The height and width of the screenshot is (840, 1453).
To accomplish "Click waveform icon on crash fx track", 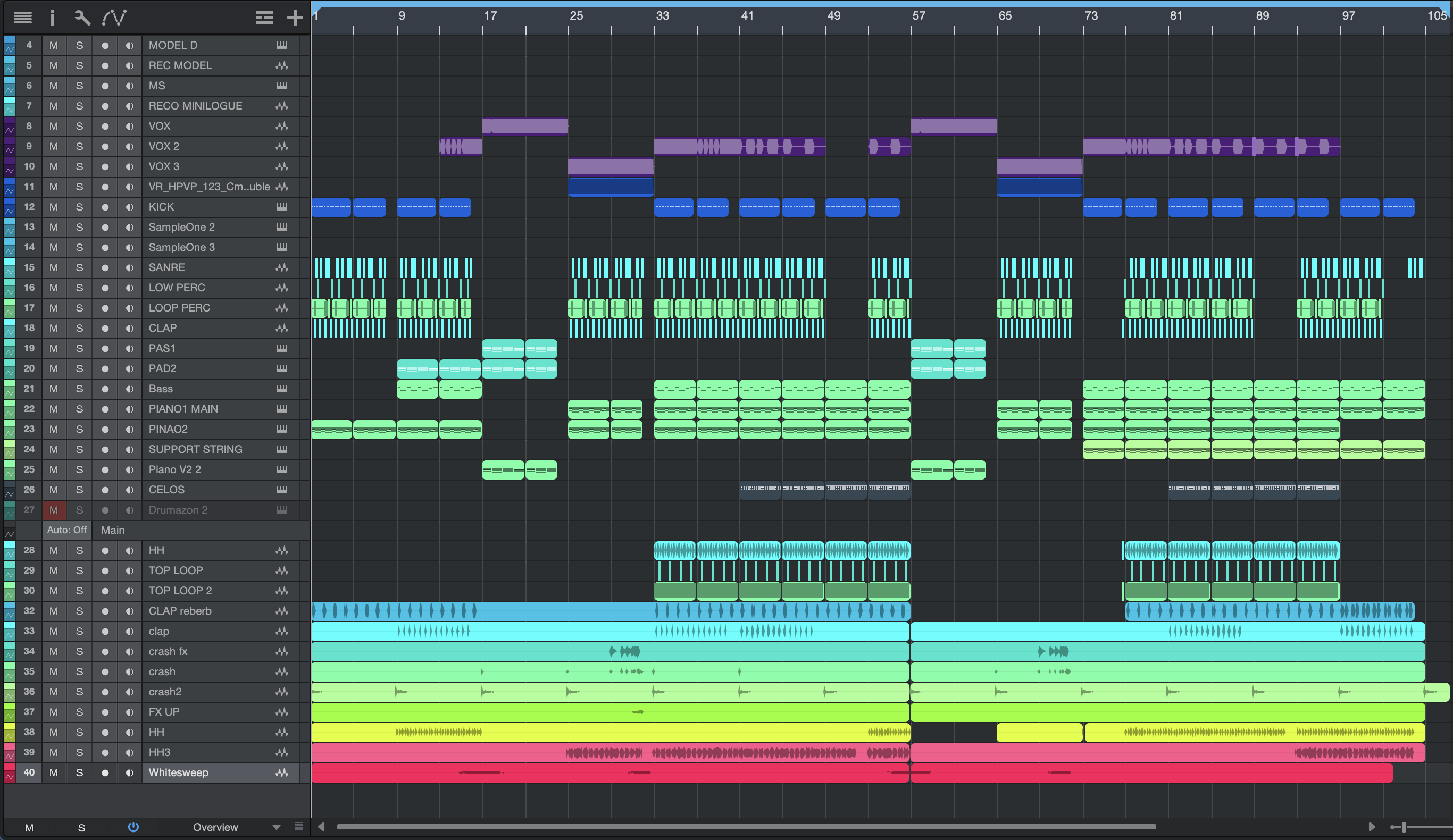I will point(281,651).
